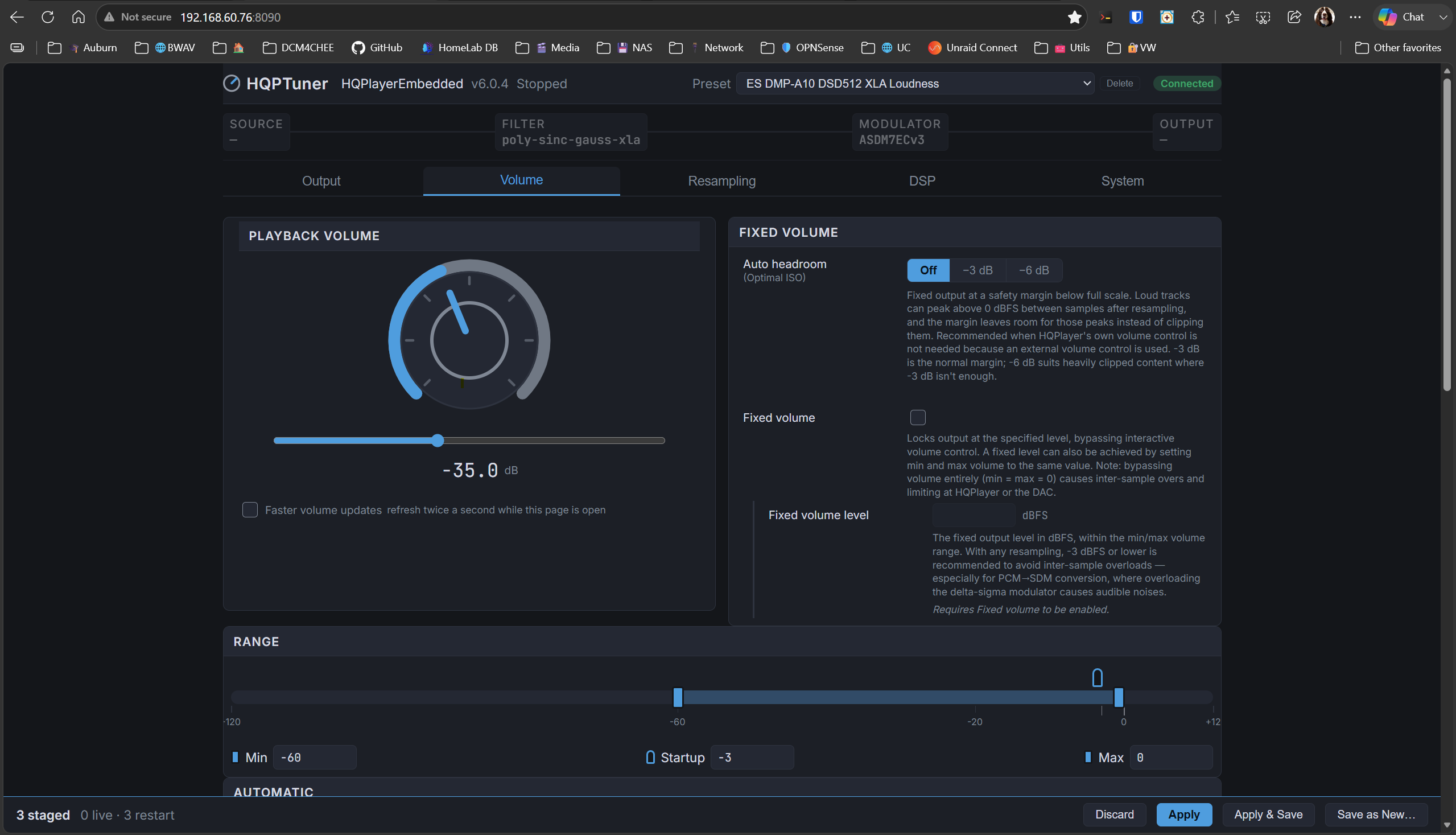Viewport: 1456px width, 835px height.
Task: Expand the Copilot Chat dropdown arrow
Action: click(x=1443, y=17)
